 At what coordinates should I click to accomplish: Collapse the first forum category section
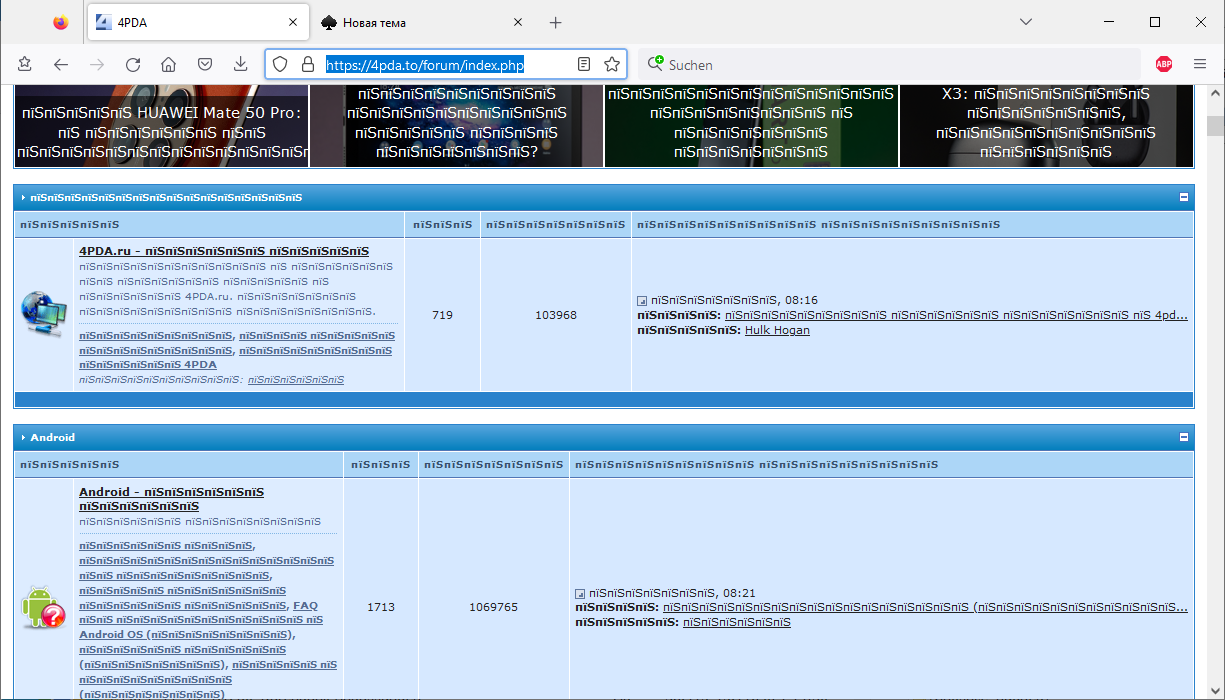click(1184, 197)
